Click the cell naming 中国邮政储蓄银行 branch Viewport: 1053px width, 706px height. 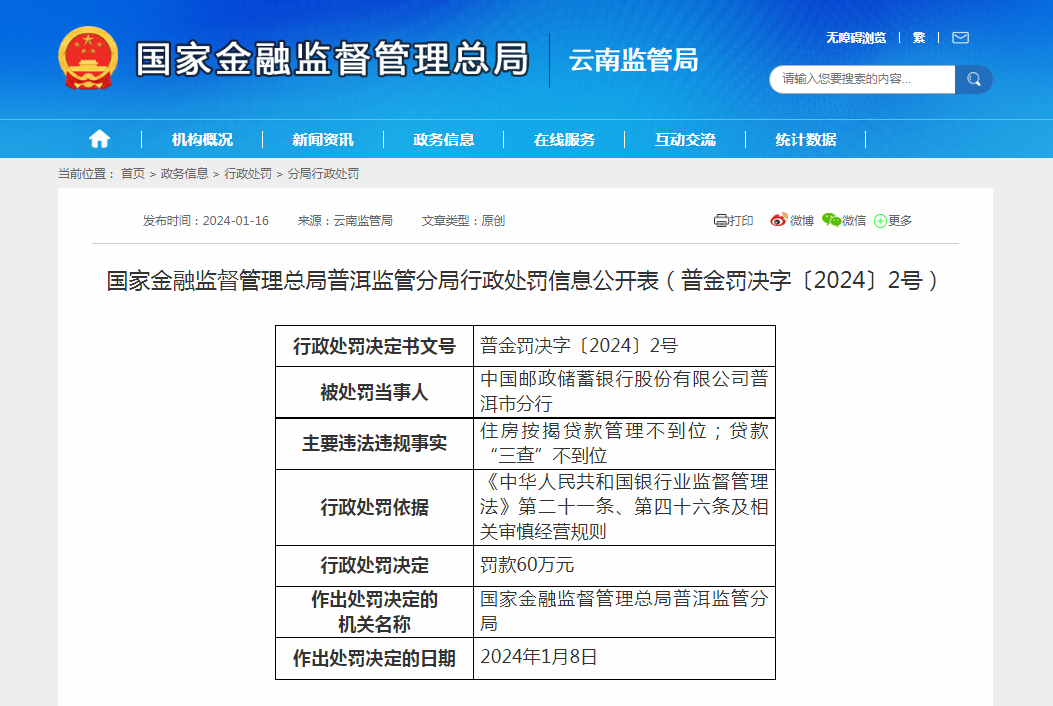625,392
